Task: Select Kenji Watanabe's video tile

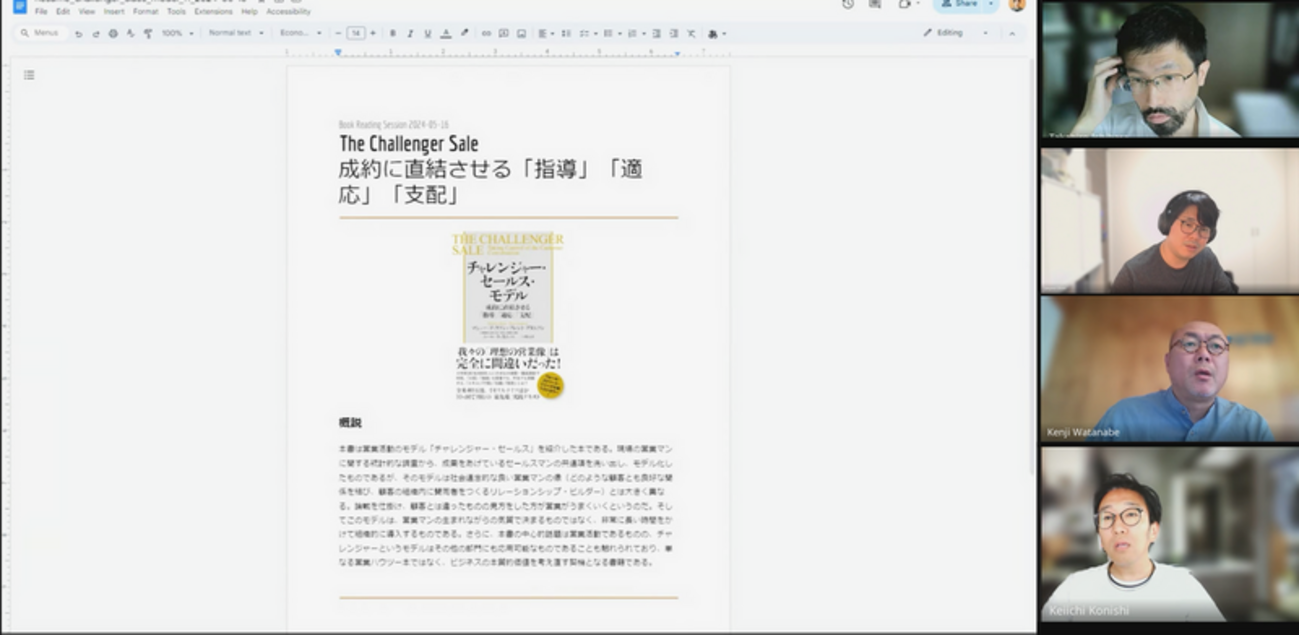Action: [1170, 369]
